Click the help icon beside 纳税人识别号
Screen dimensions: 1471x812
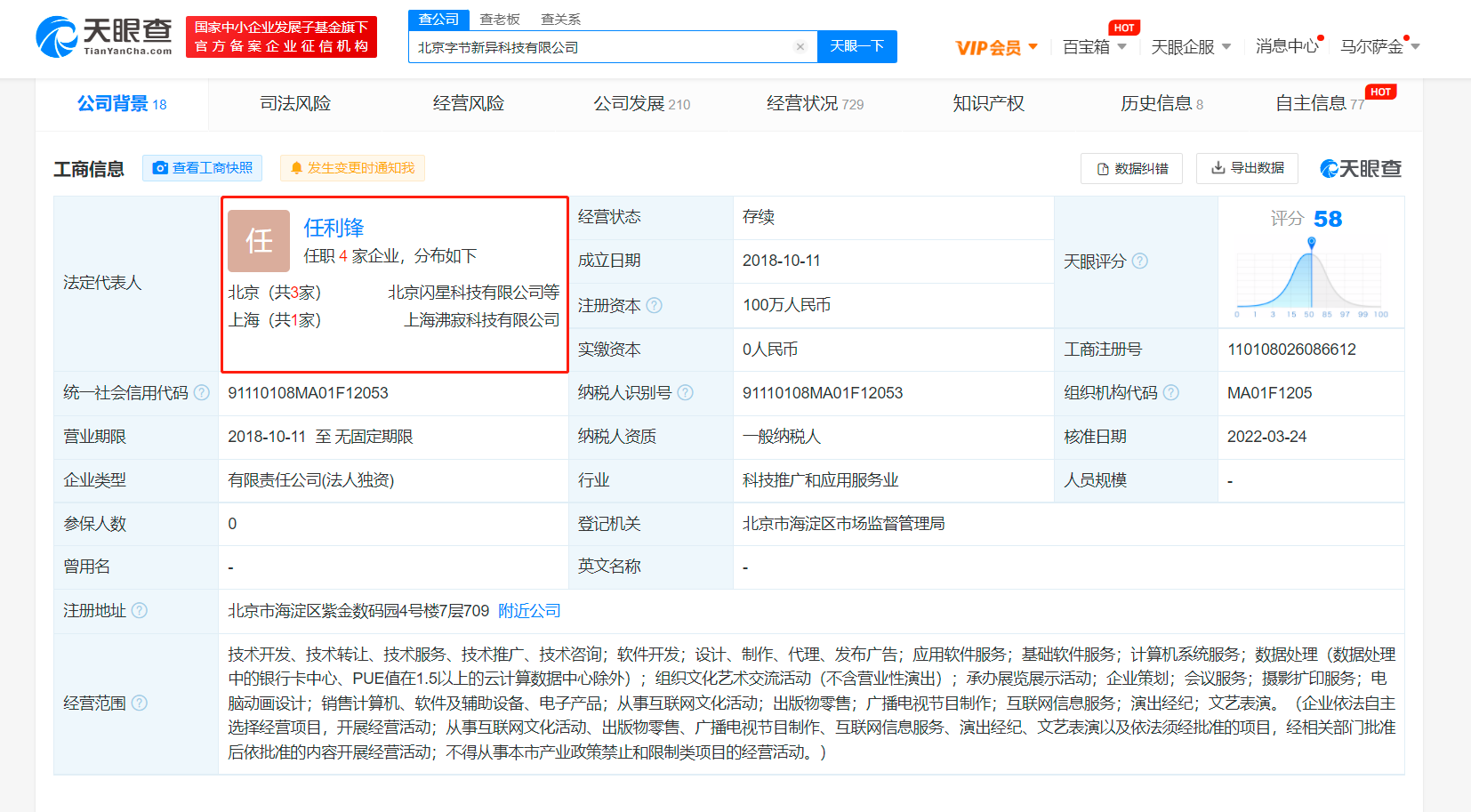coord(685,393)
